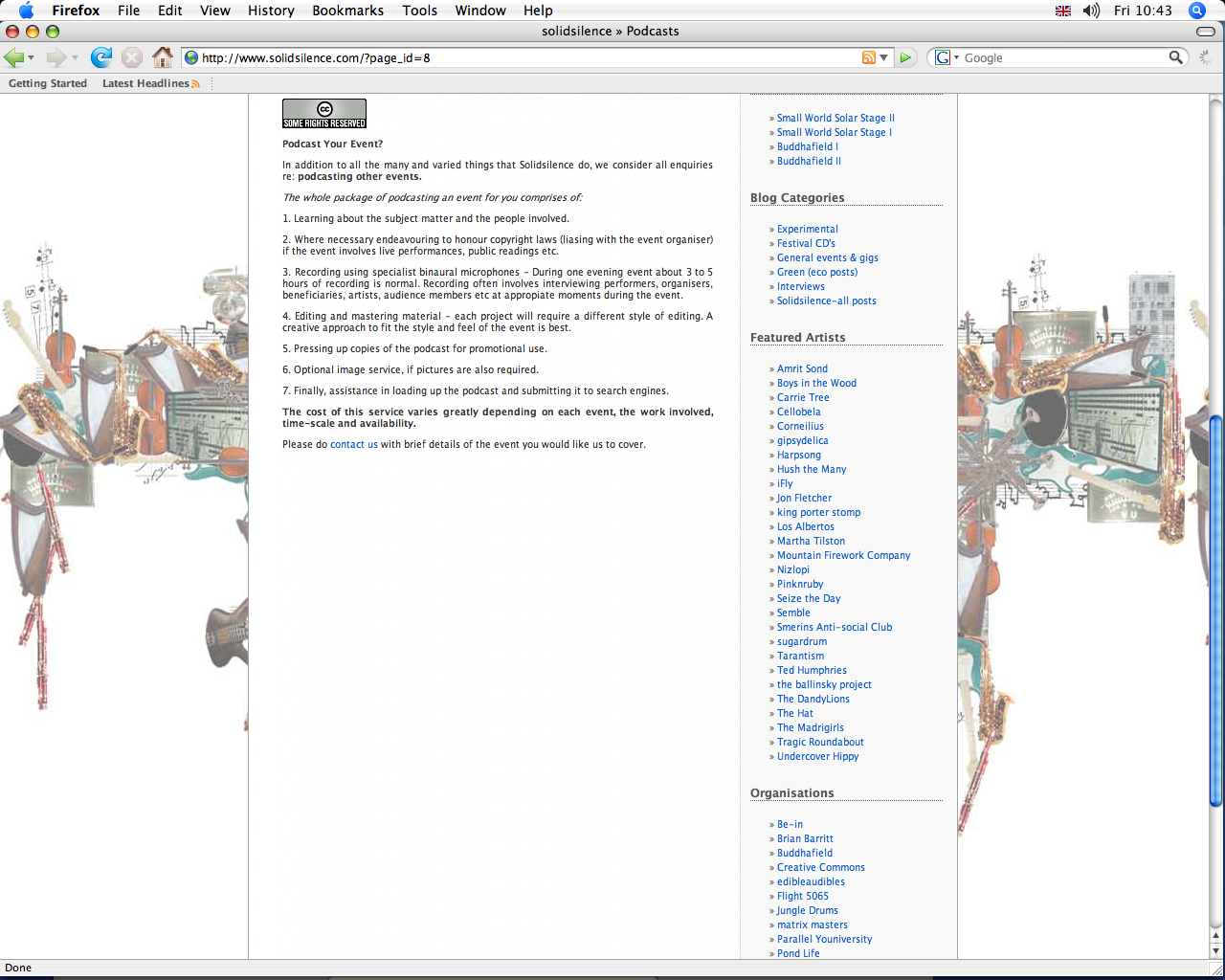Viewport: 1225px width, 980px height.
Task: Expand the address bar URL history dropdown
Action: (884, 57)
